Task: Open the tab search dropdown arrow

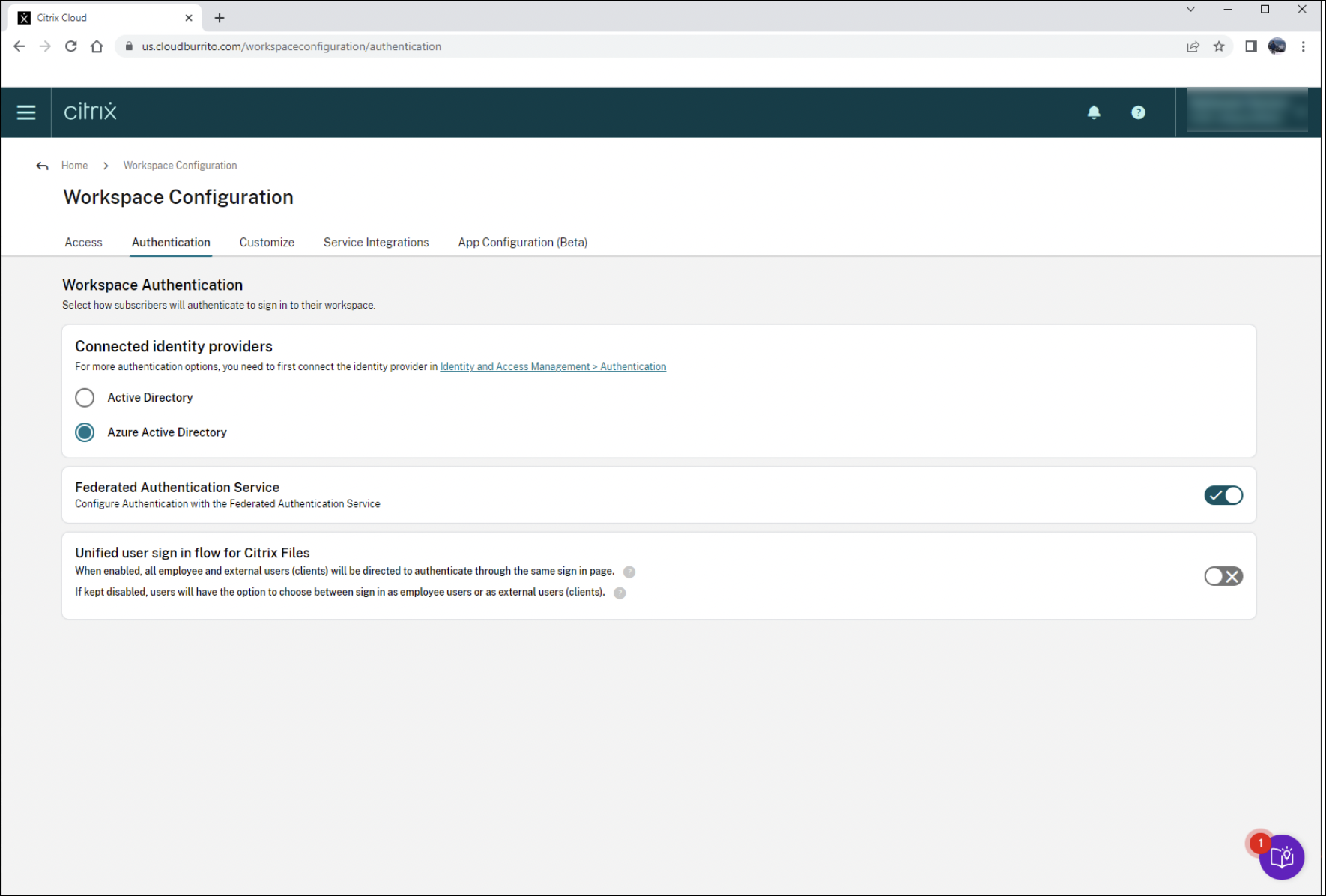Action: [1190, 10]
